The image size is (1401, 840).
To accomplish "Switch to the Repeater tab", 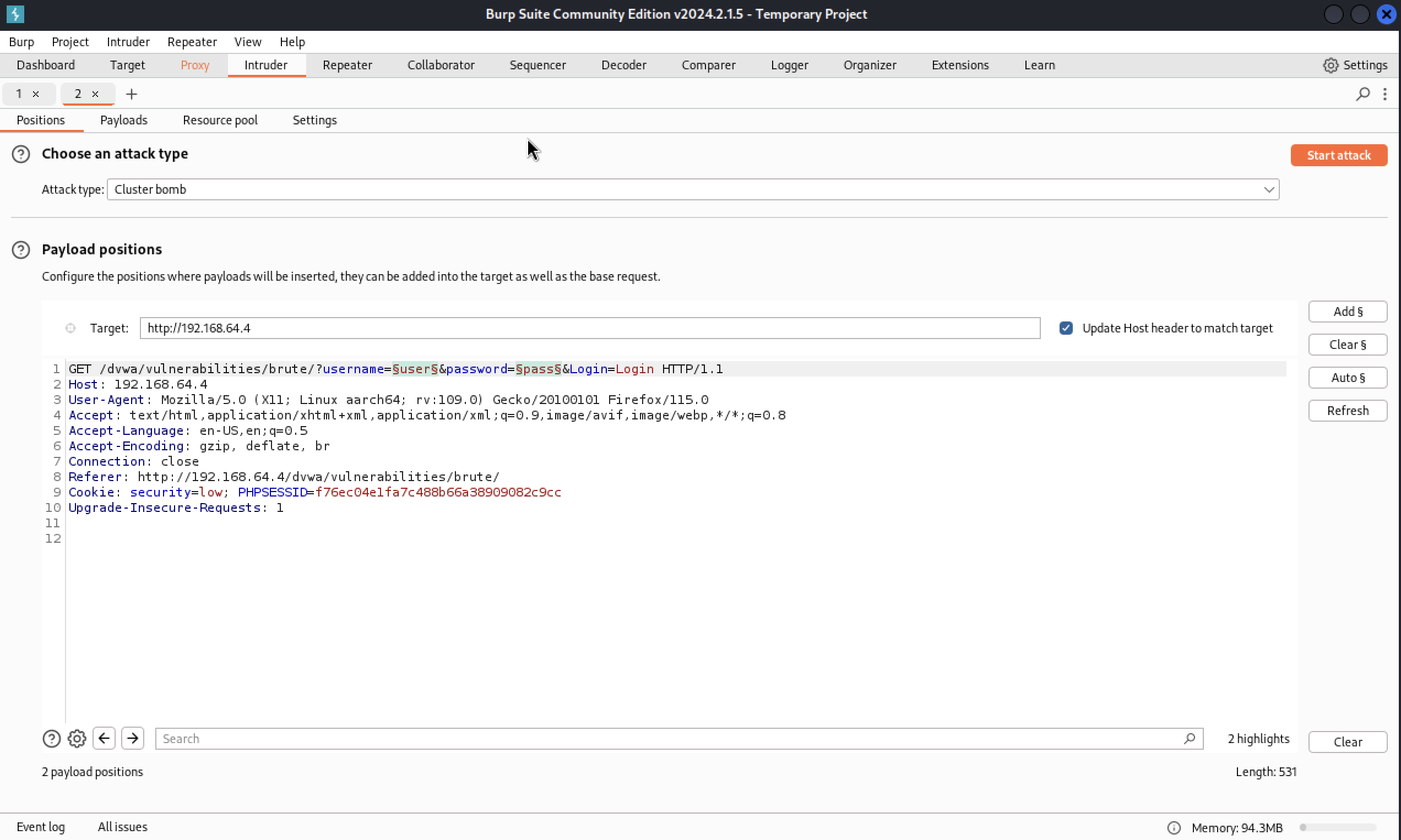I will [347, 65].
